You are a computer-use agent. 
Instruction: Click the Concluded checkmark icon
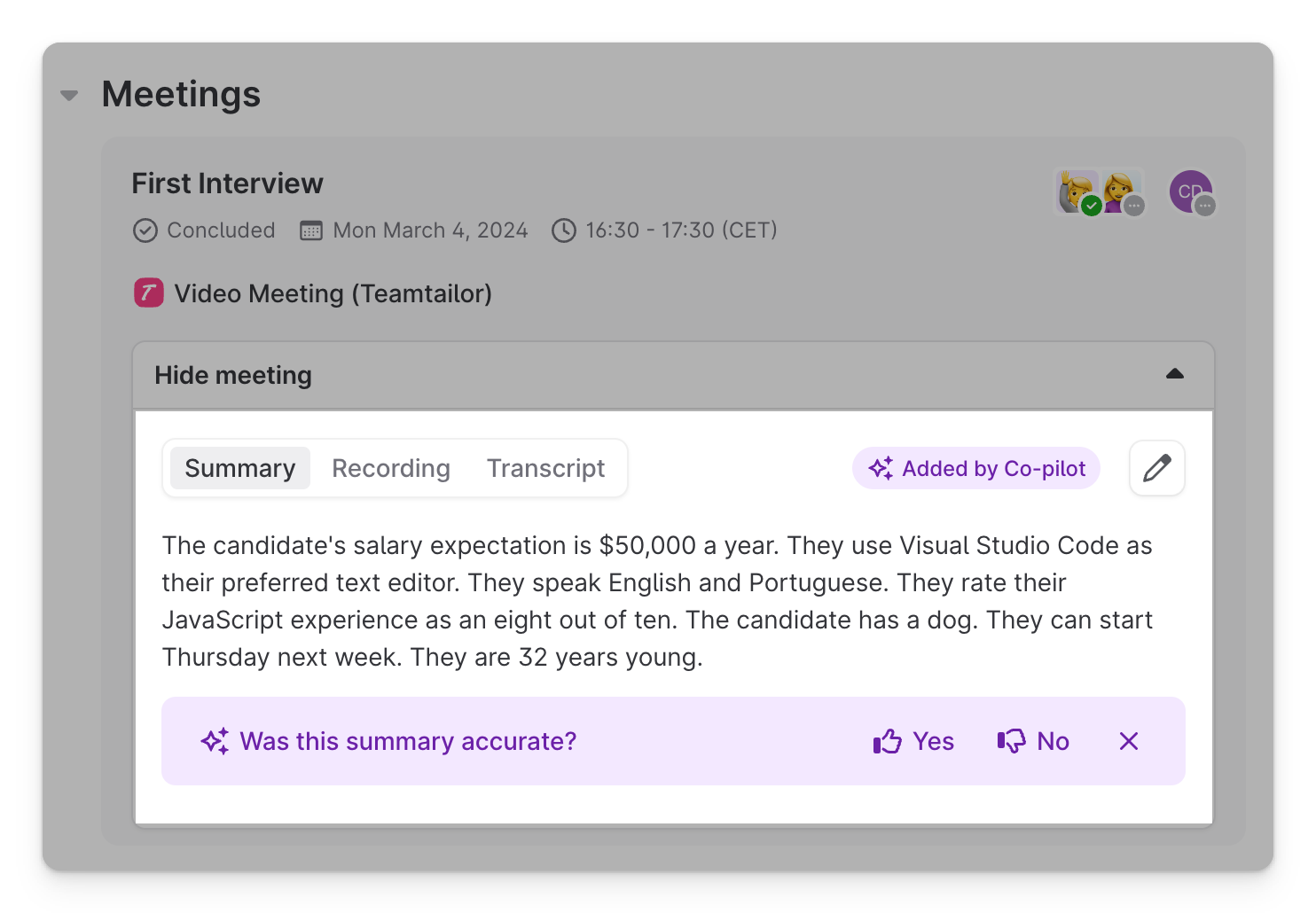(x=145, y=230)
